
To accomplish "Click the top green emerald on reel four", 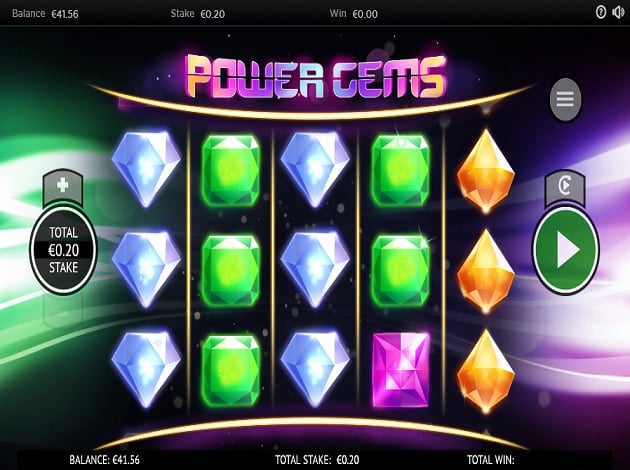I will coord(400,170).
